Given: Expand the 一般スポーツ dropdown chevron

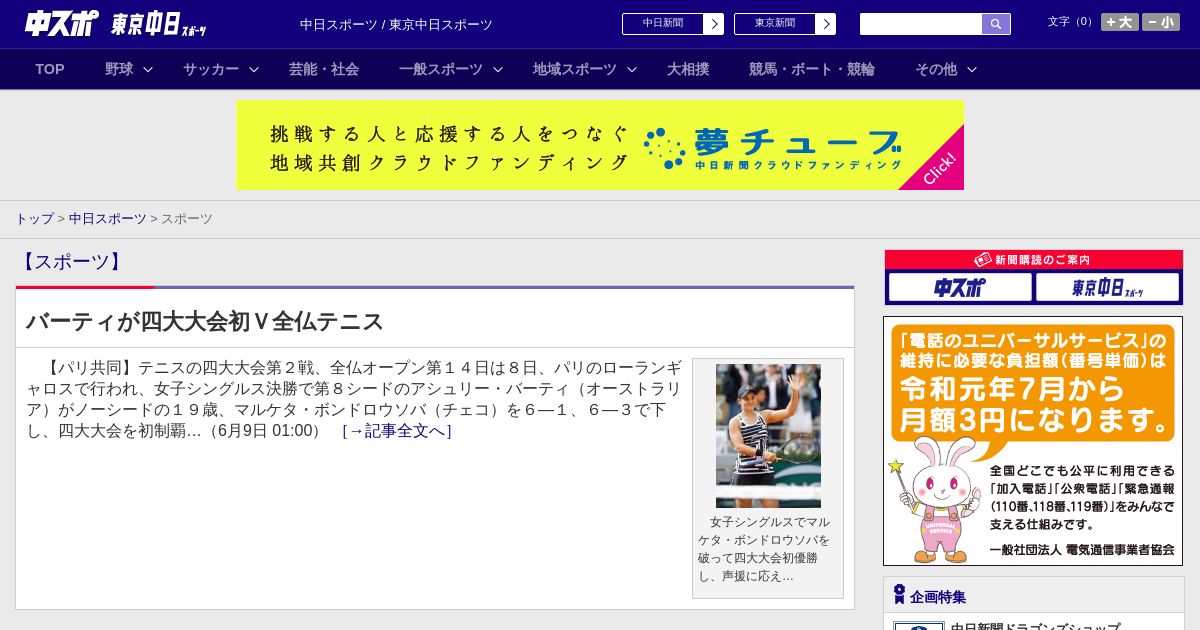Looking at the screenshot, I should 498,69.
